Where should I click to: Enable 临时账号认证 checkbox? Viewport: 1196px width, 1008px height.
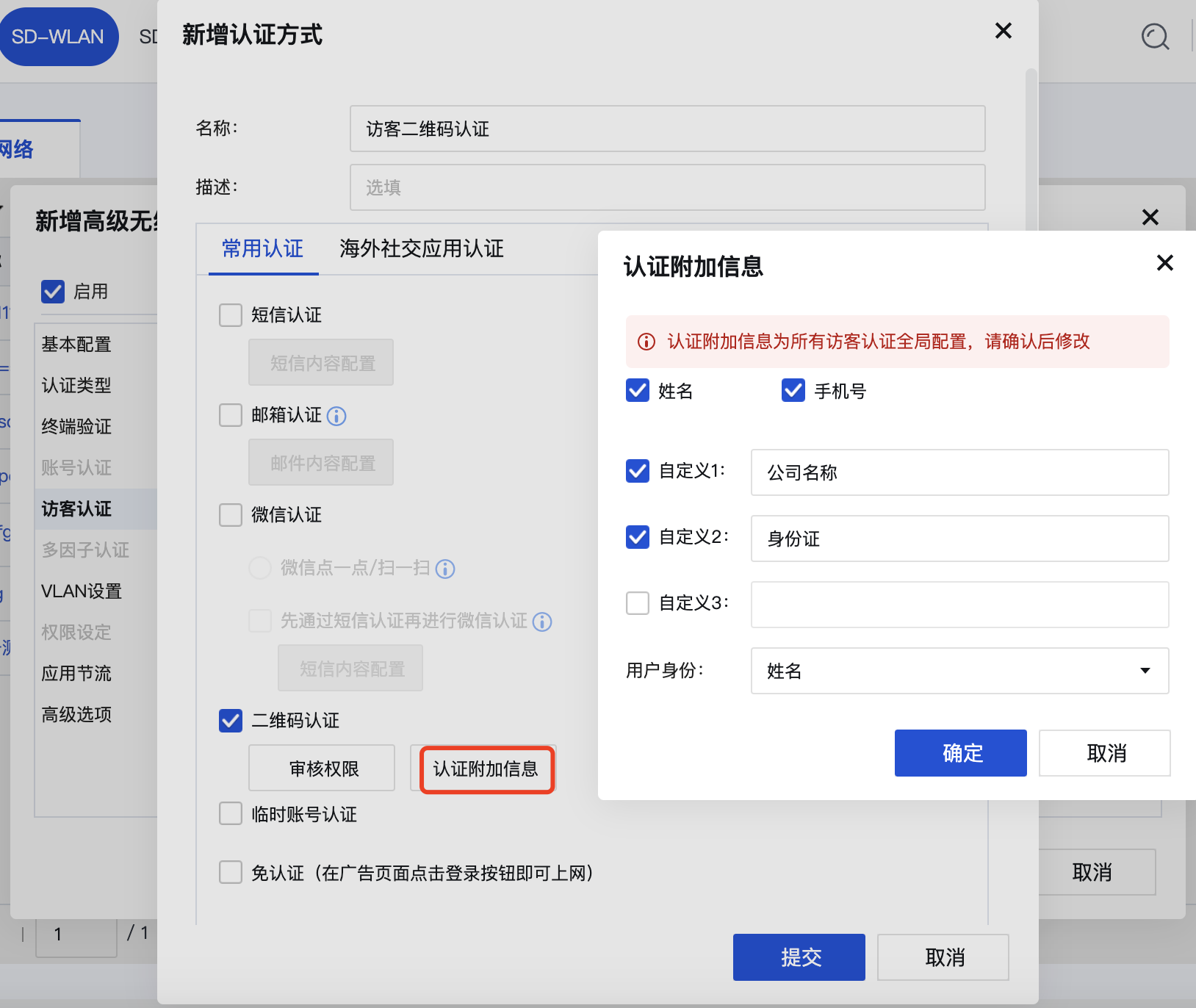(x=231, y=813)
